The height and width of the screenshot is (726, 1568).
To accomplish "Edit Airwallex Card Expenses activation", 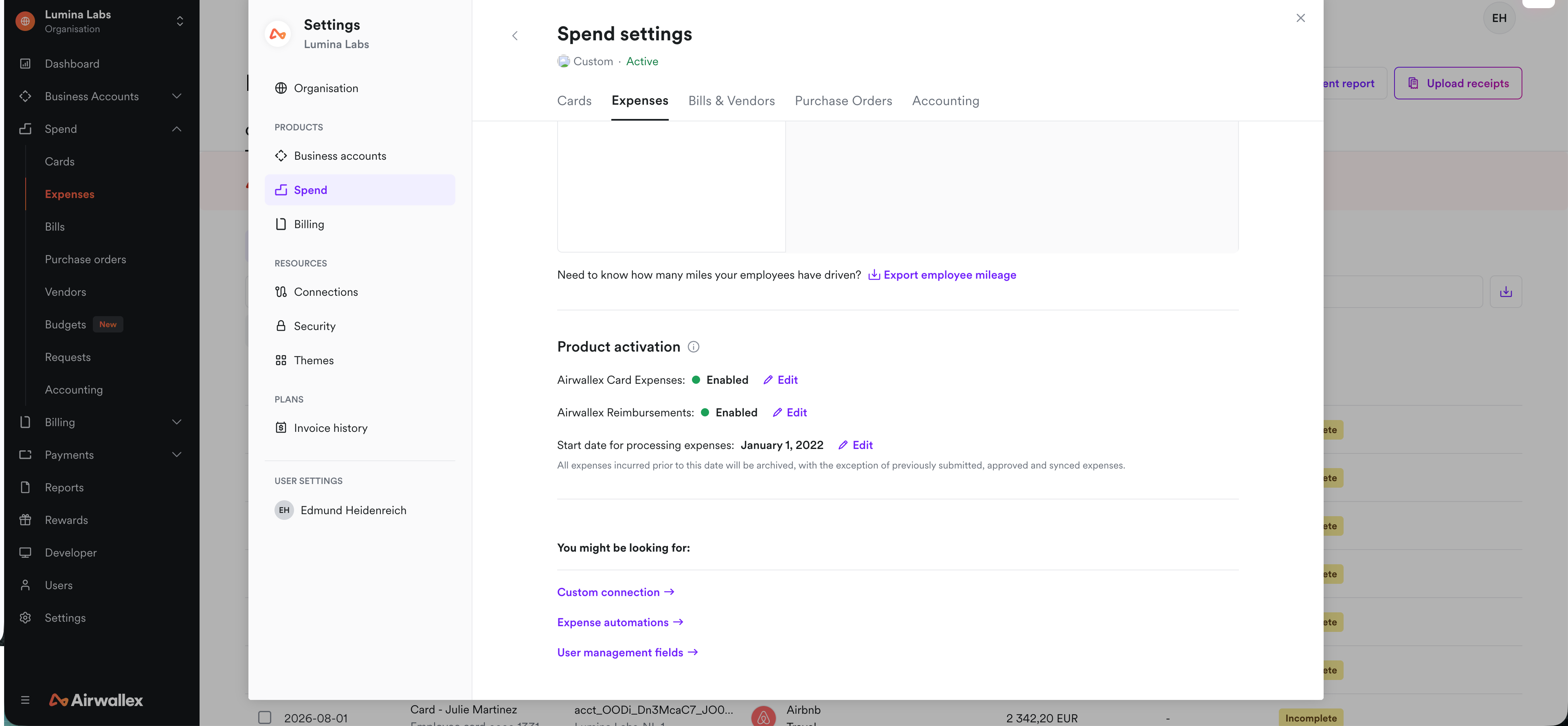I will [780, 379].
